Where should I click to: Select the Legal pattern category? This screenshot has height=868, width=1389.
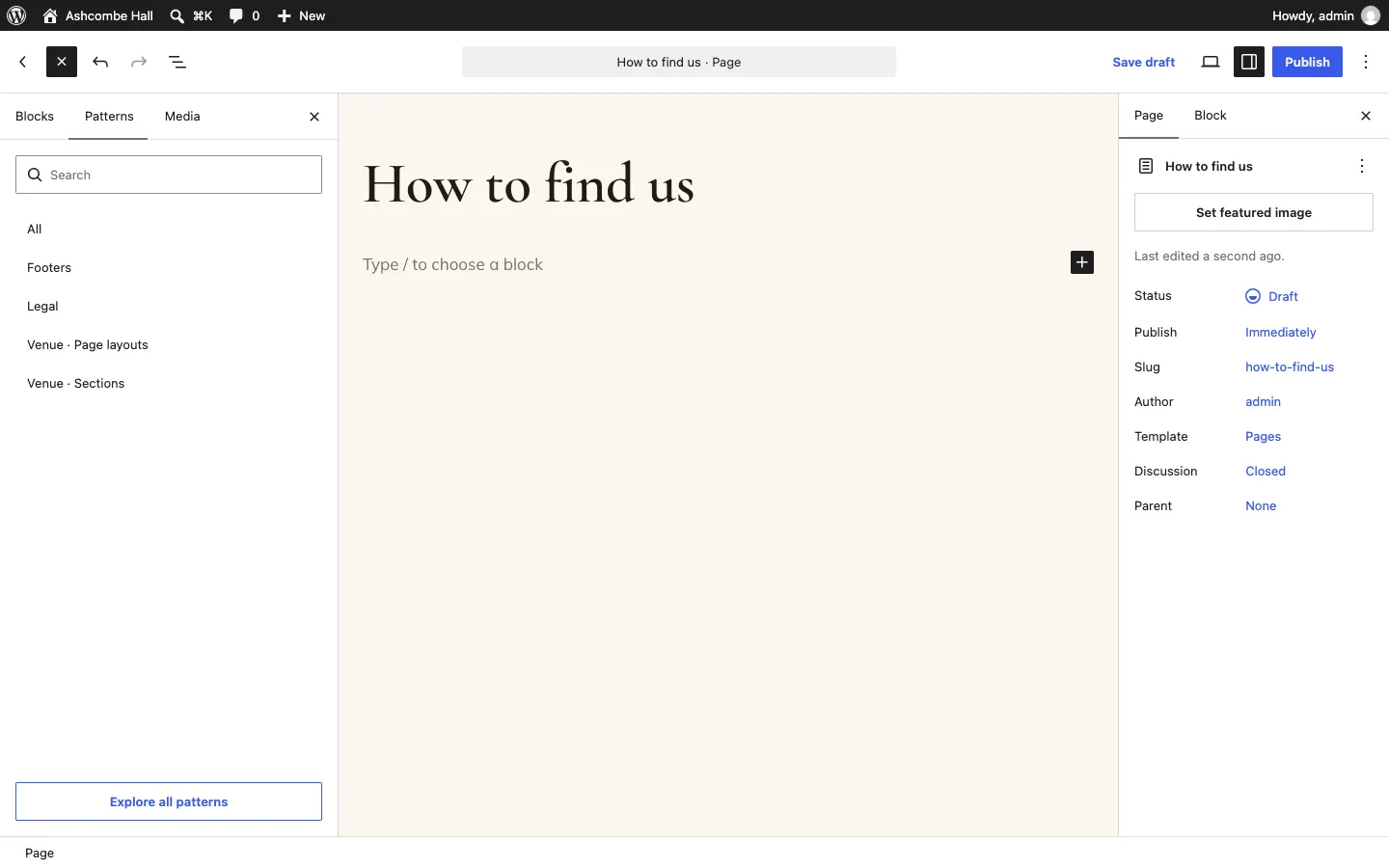[169, 307]
